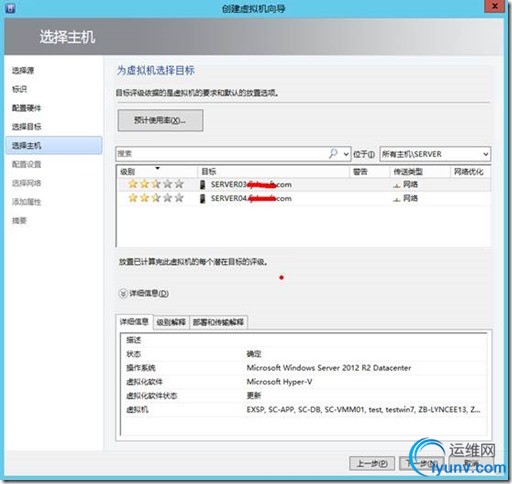Click the 描述 label in details
512x484 pixels.
point(133,340)
